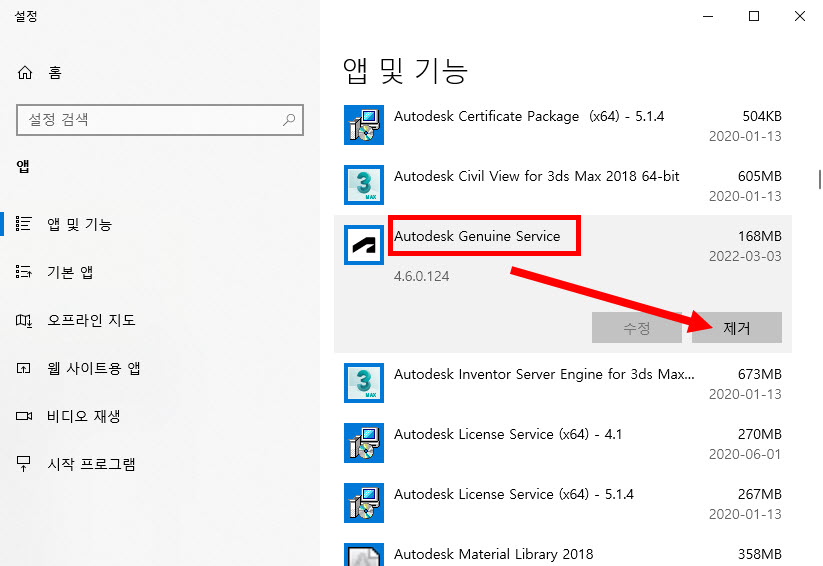Click the 605MB size value
Image resolution: width=823 pixels, height=566 pixels.
(x=759, y=176)
